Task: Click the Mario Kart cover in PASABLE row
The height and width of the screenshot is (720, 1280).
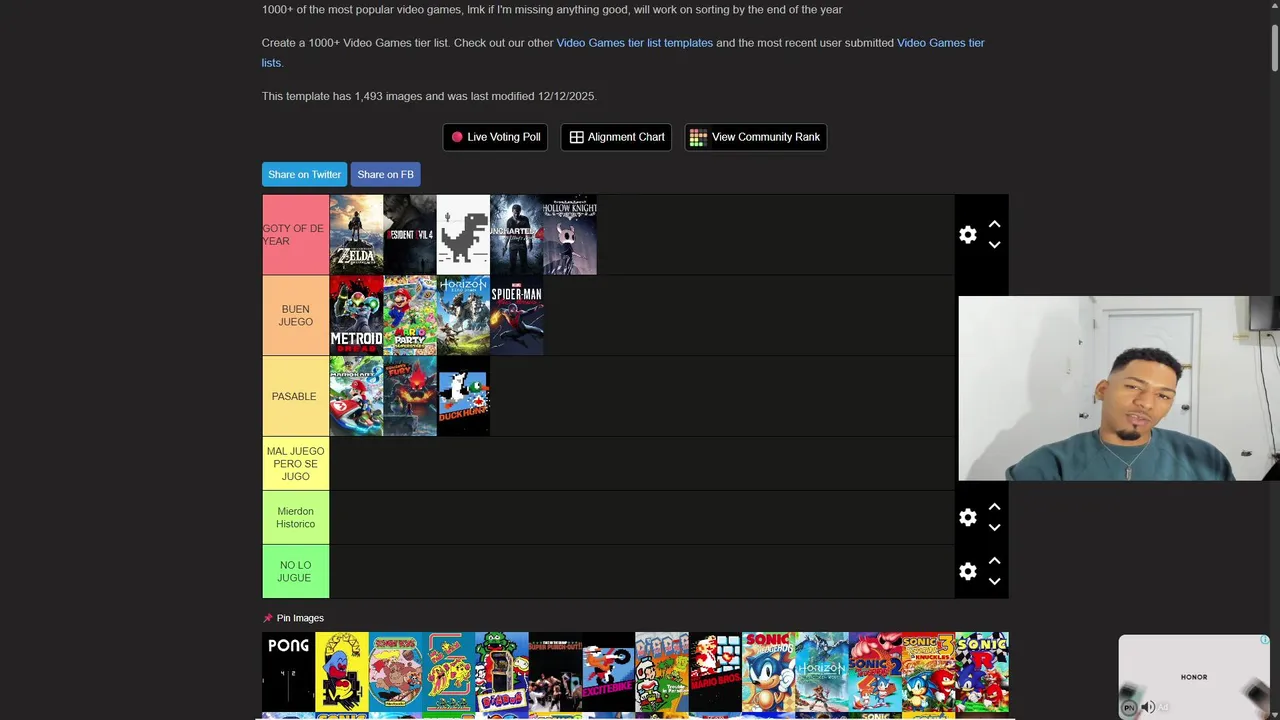Action: (356, 396)
